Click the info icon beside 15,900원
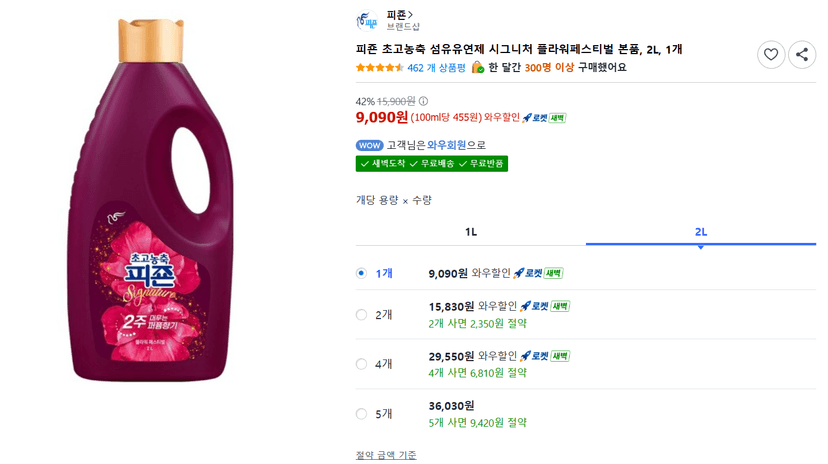The width and height of the screenshot is (828, 464). click(424, 101)
